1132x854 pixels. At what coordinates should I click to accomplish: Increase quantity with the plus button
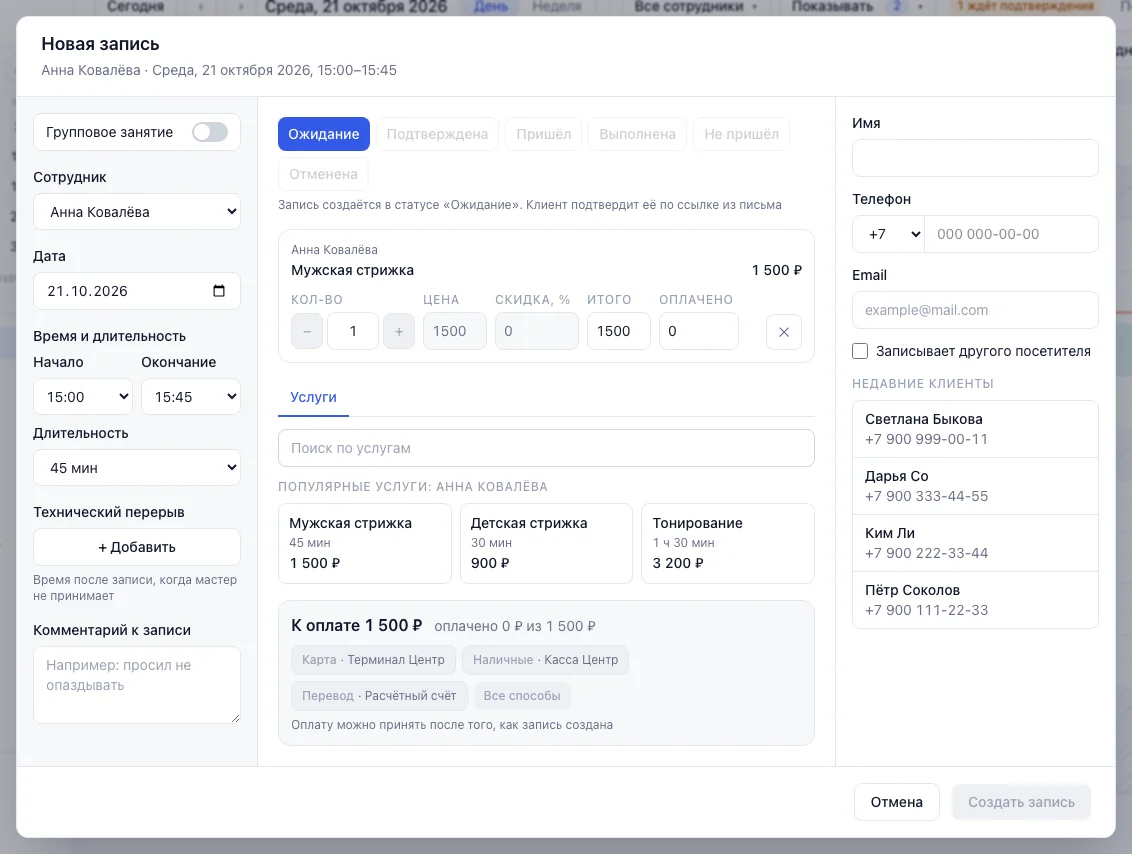pos(399,331)
